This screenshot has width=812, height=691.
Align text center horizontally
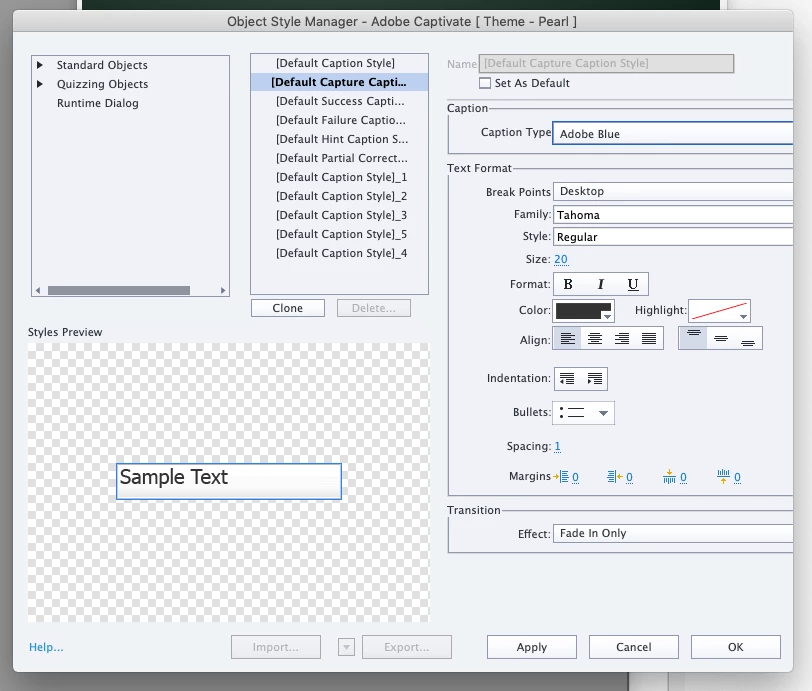click(x=594, y=339)
